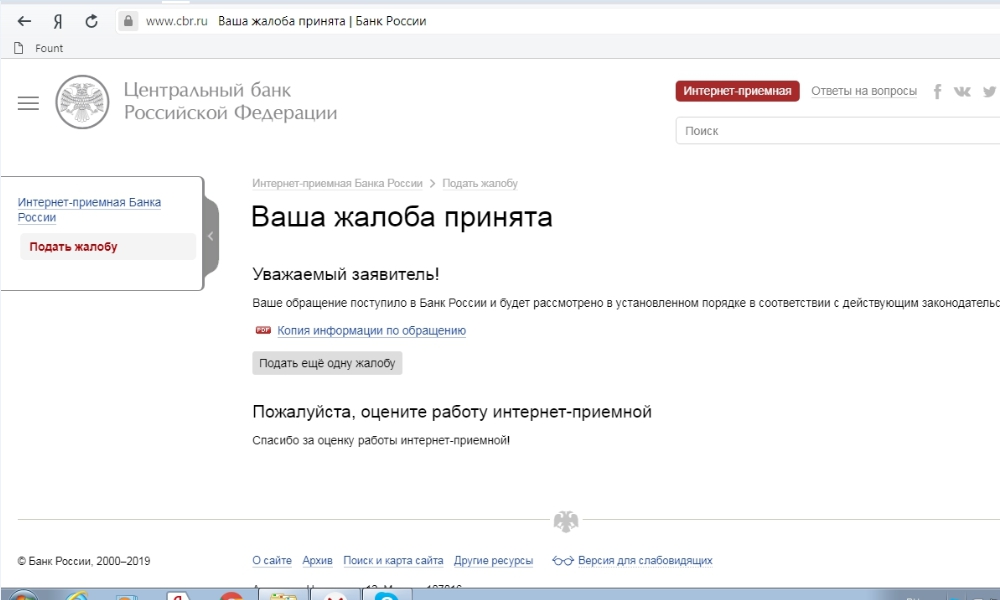Click the Подать жалобу breadcrumb
Screen dimensions: 1000x600
[480, 184]
